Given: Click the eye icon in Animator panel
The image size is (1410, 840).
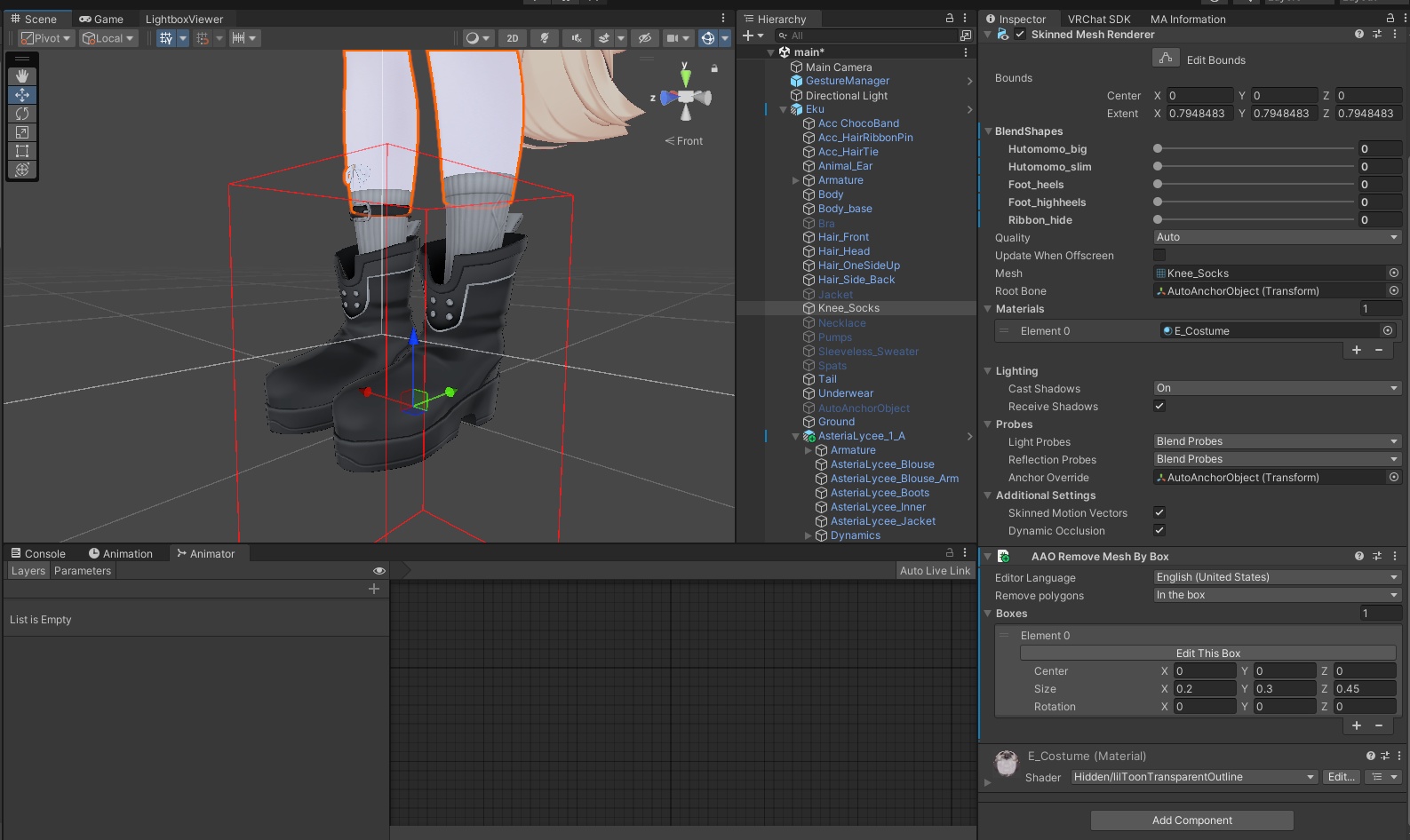Looking at the screenshot, I should point(379,571).
